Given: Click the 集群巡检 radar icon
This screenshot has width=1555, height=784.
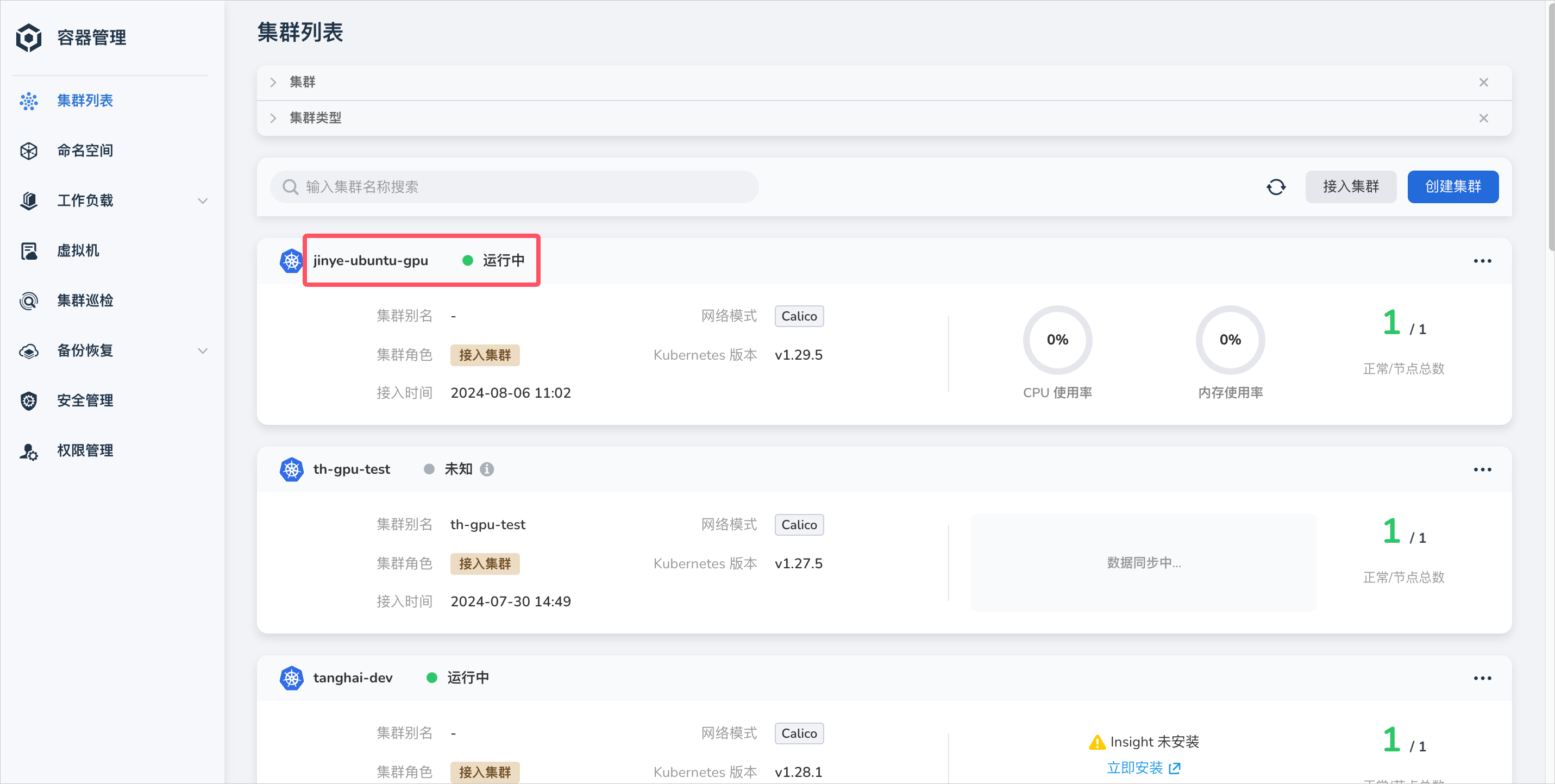Looking at the screenshot, I should pyautogui.click(x=28, y=301).
